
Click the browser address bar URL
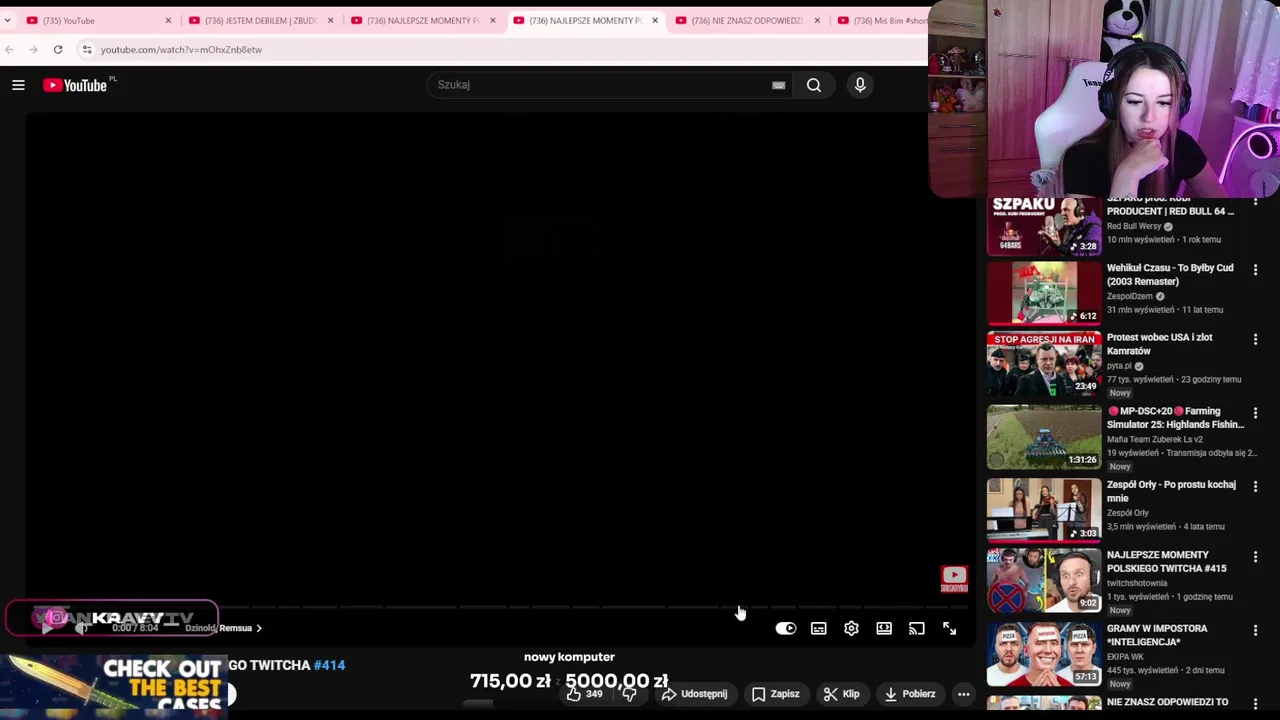click(x=181, y=49)
